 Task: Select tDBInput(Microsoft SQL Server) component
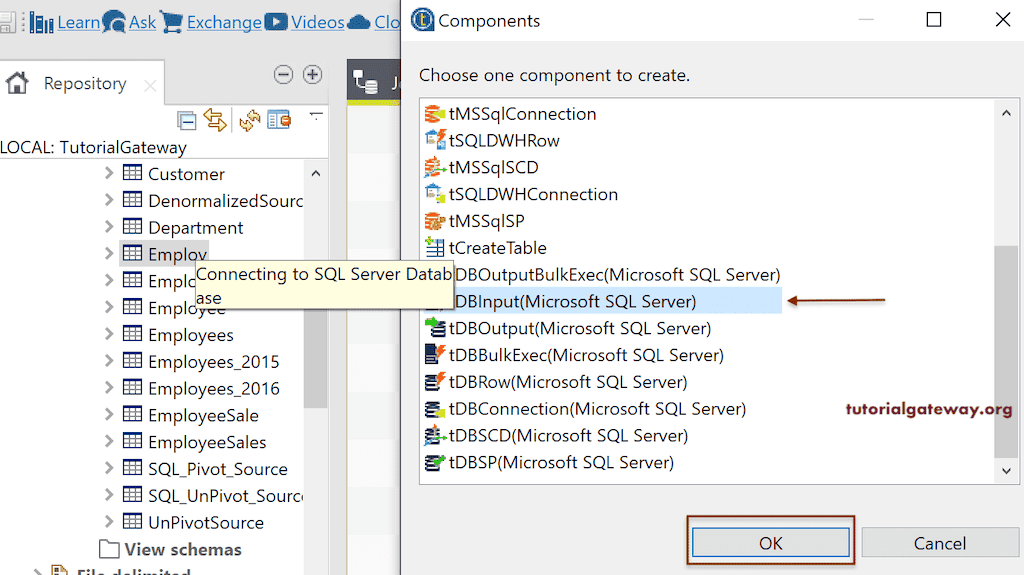575,301
